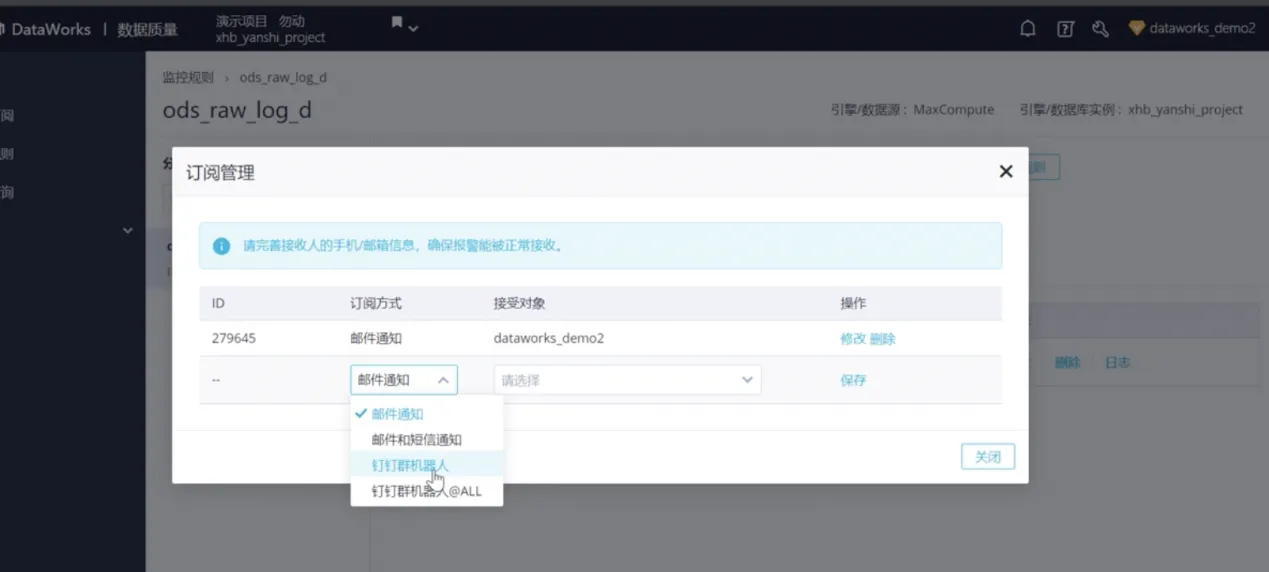The width and height of the screenshot is (1269, 572).
Task: Select 邮件通知 option in dropdown list
Action: pos(427,414)
